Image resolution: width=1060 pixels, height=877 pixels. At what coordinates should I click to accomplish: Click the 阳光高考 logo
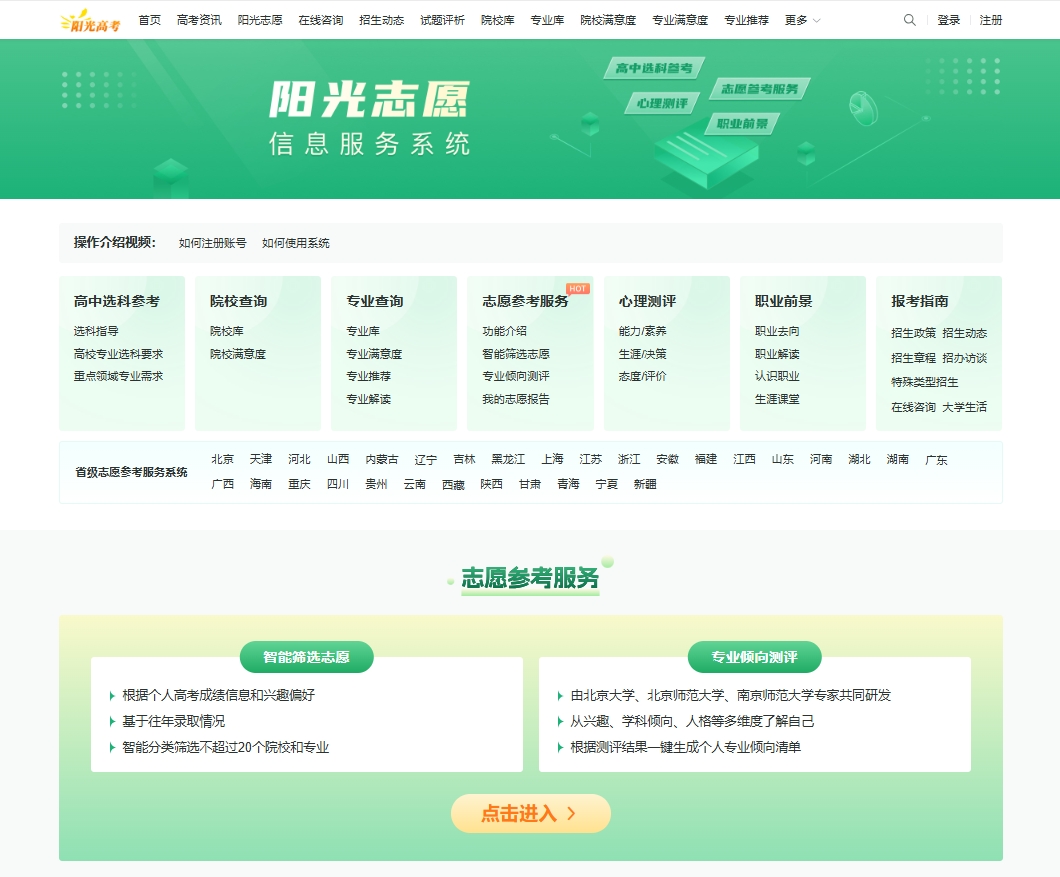tap(90, 20)
